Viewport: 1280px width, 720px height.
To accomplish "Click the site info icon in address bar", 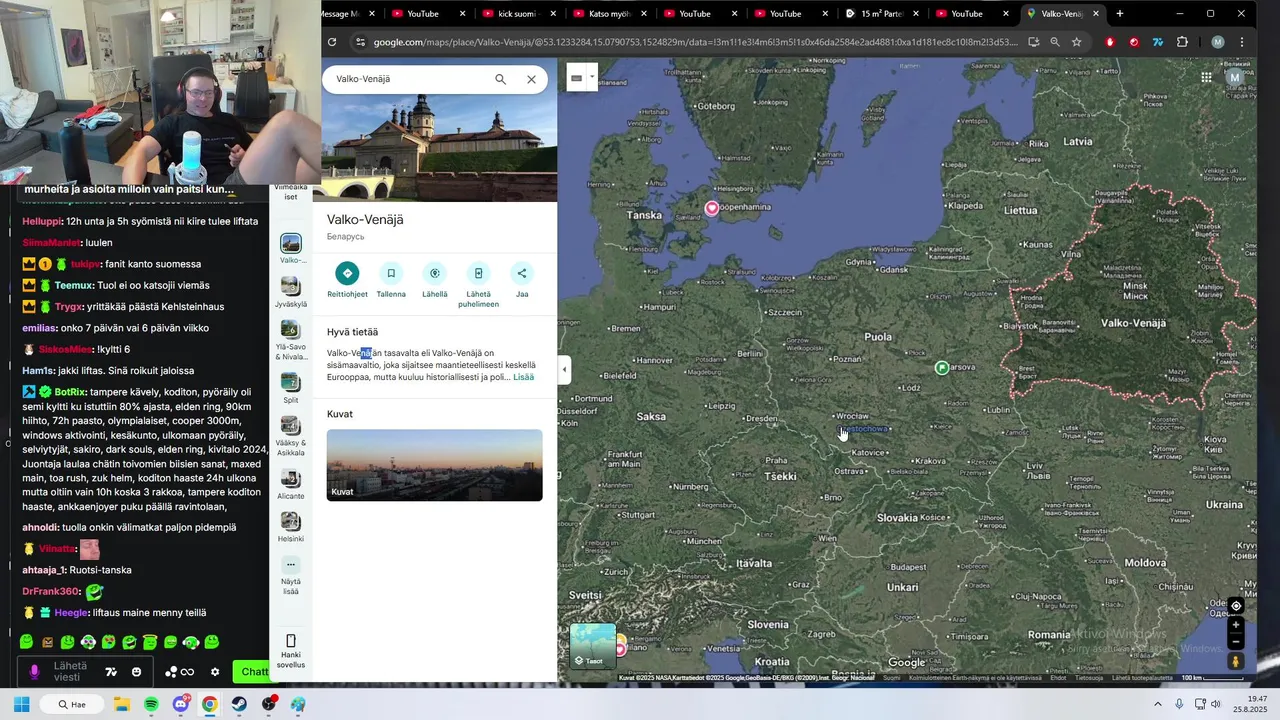I will 360,42.
